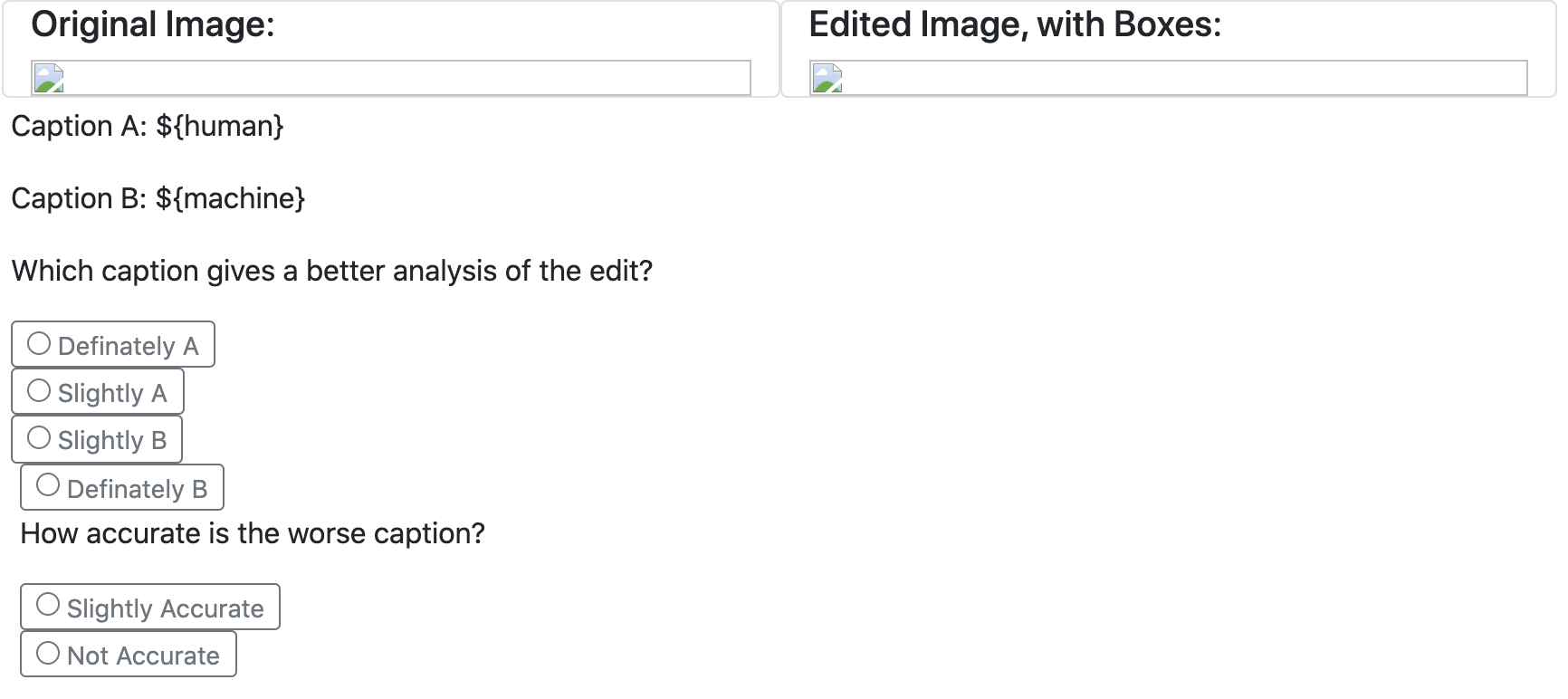Click the Caption B ${machine} text
This screenshot has height=699, width=1568.
tap(158, 198)
